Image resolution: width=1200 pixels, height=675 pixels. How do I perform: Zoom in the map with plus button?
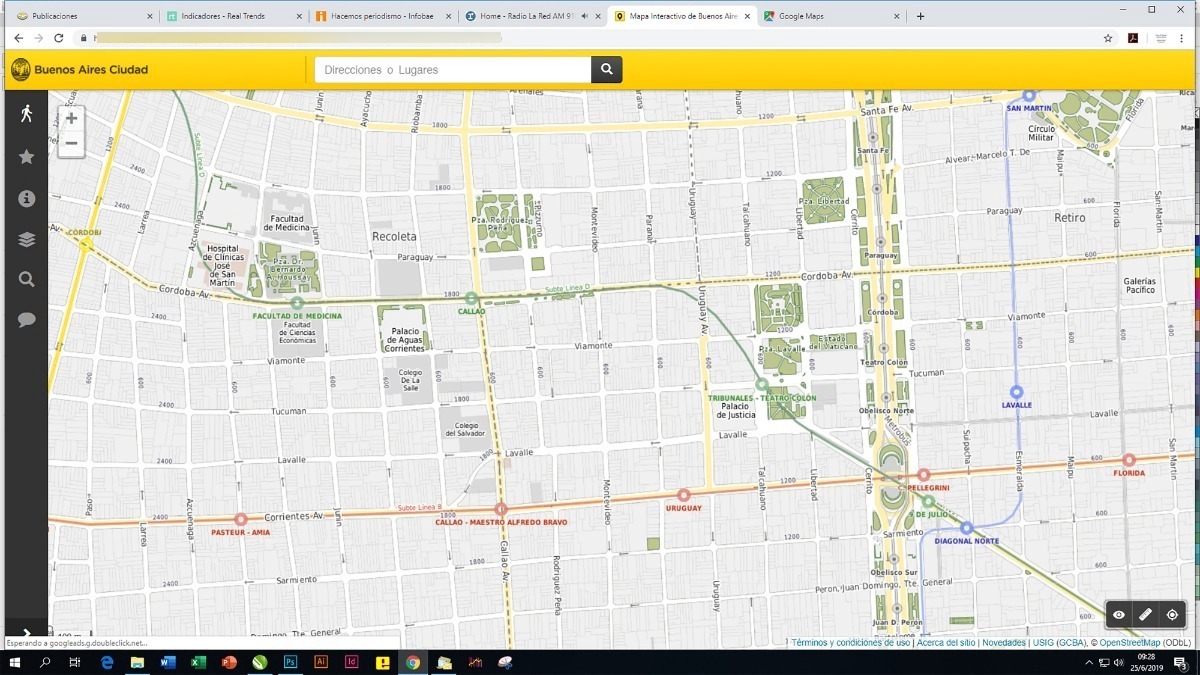pos(71,118)
